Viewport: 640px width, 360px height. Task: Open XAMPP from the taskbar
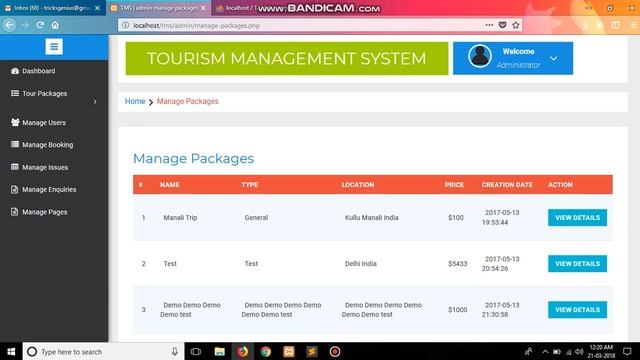tap(289, 351)
